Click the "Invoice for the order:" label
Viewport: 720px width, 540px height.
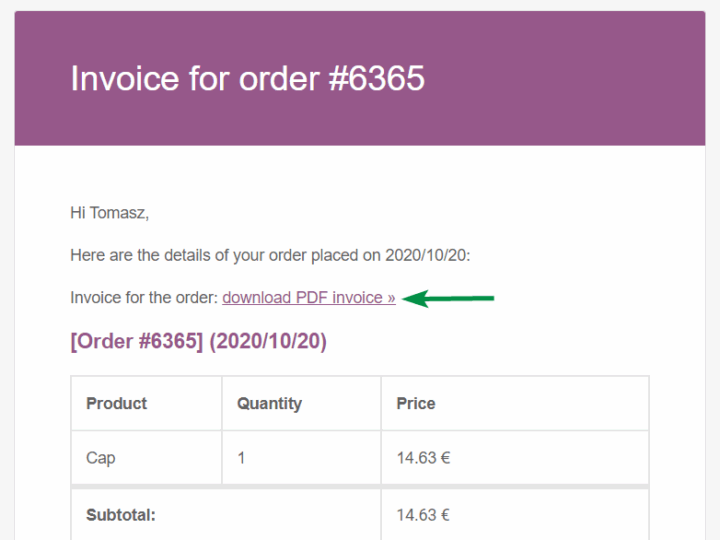coord(143,297)
